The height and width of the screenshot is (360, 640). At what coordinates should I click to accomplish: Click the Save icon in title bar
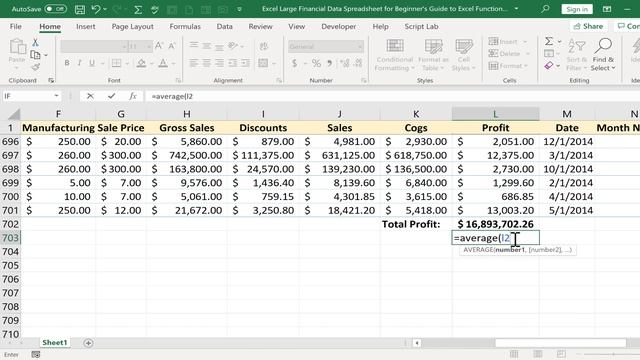[80, 9]
